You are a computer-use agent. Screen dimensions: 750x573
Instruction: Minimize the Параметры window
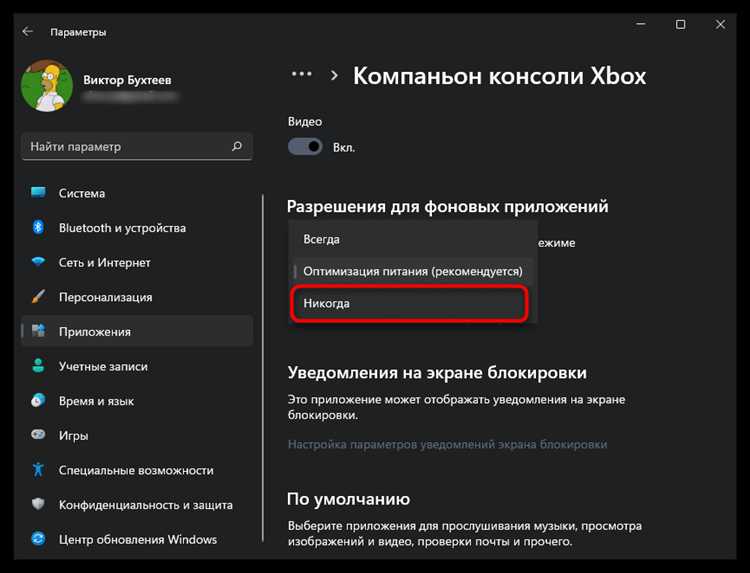click(x=640, y=24)
